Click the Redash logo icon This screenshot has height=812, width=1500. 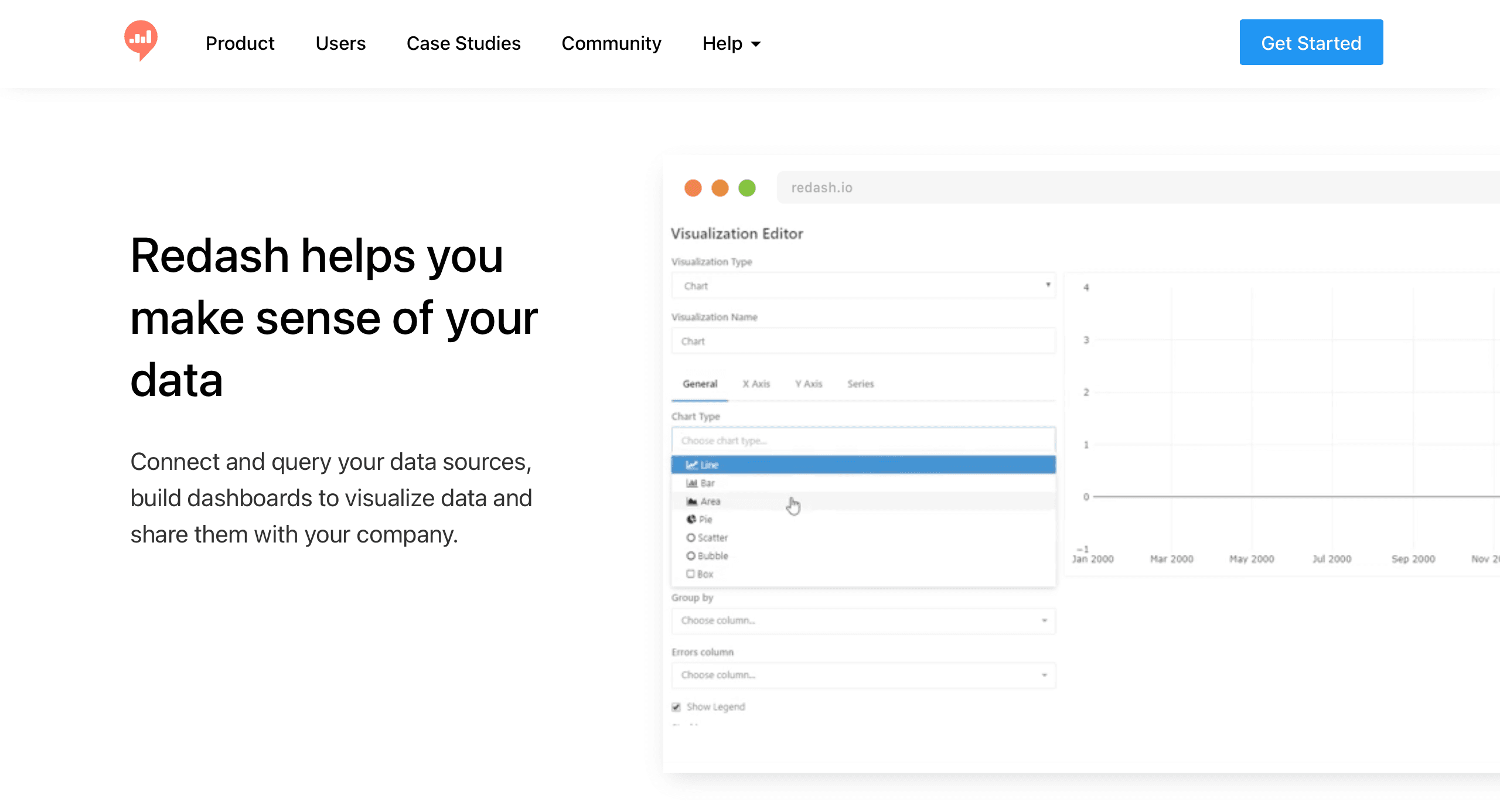tap(141, 40)
